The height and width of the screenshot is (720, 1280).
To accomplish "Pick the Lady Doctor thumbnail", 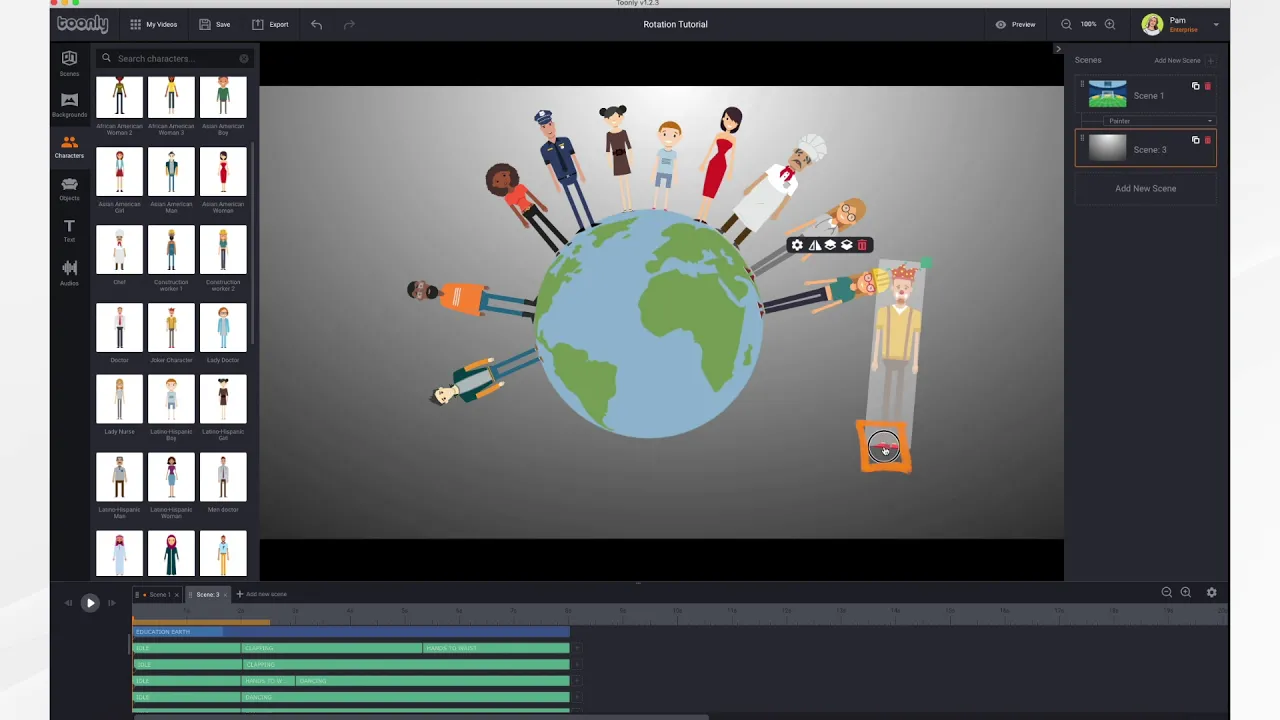I will pyautogui.click(x=223, y=327).
